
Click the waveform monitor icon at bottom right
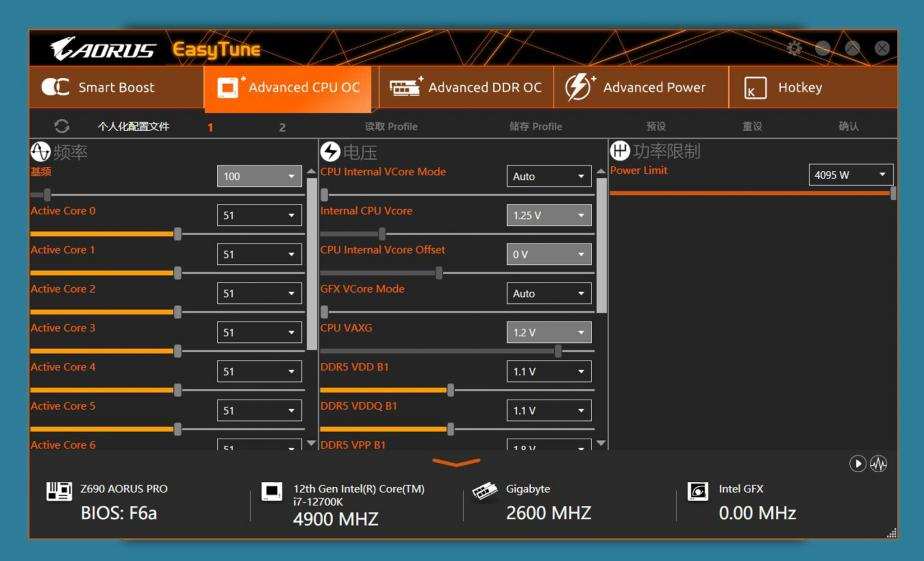[879, 464]
